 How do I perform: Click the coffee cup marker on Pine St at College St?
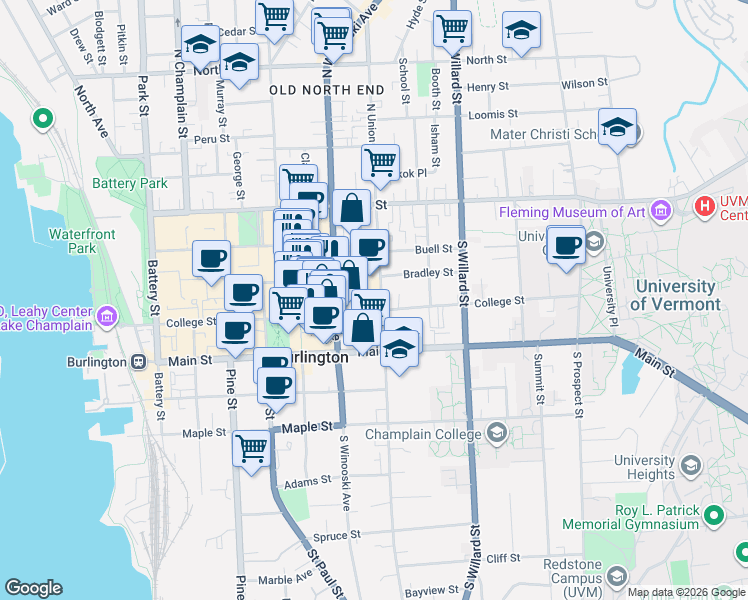click(x=235, y=334)
